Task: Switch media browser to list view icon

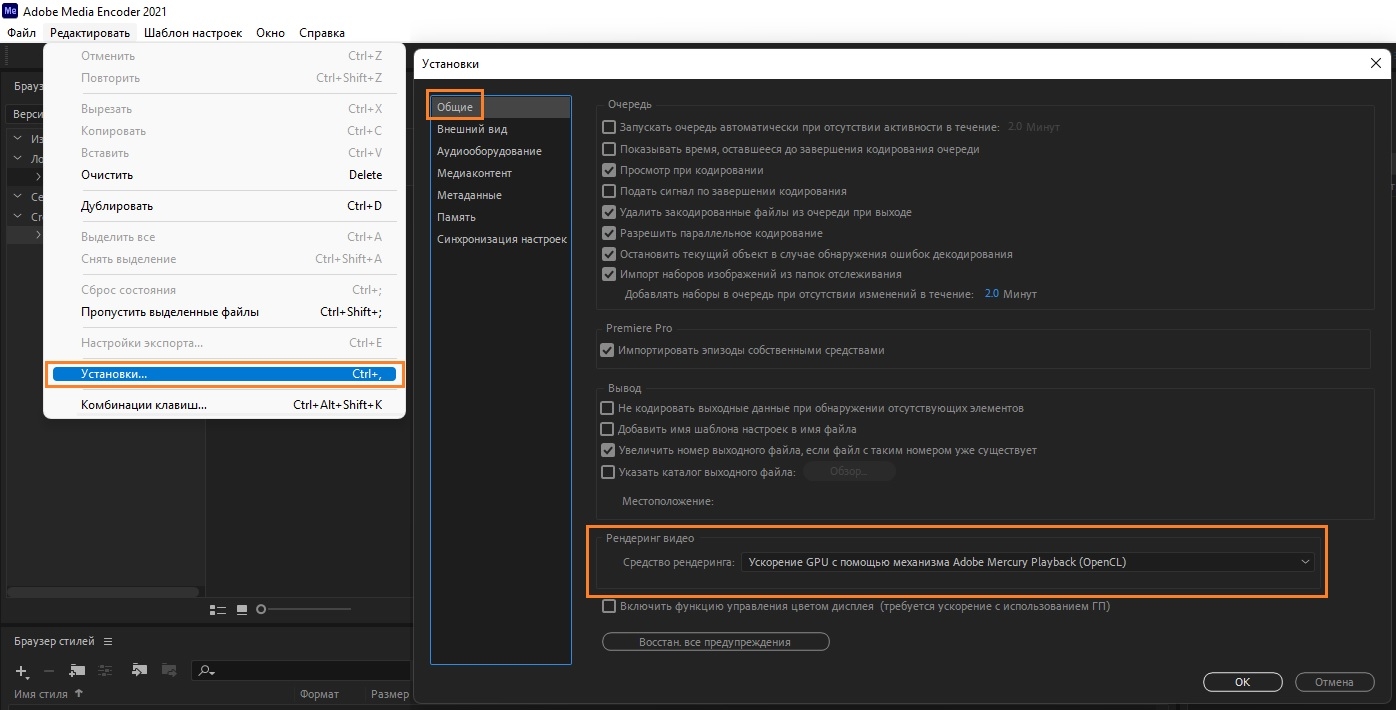Action: 218,609
